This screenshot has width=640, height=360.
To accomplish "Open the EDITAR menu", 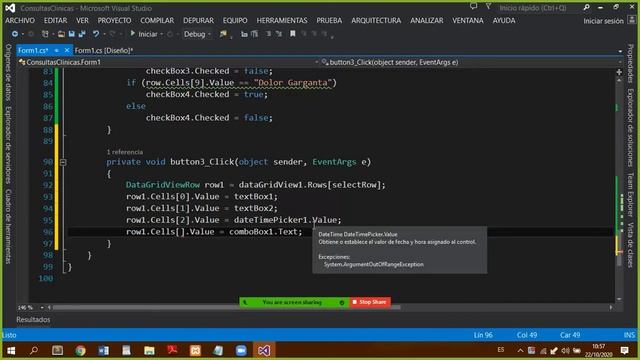I will tap(56, 20).
